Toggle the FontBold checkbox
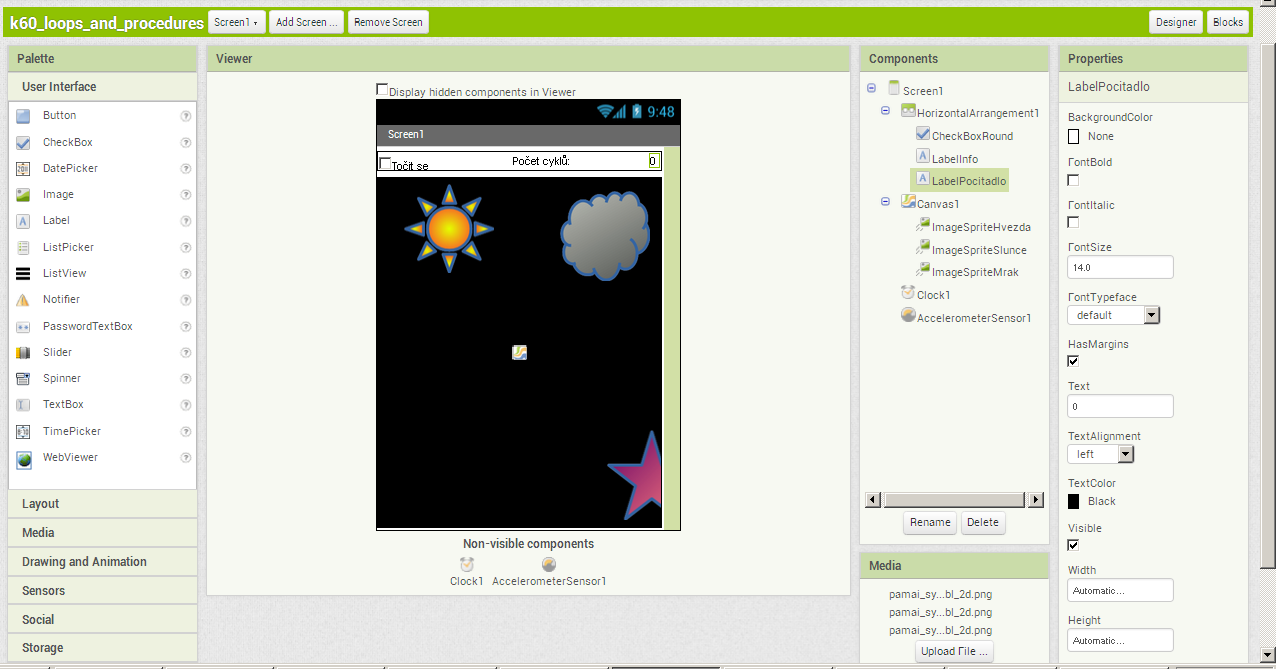 [x=1073, y=180]
